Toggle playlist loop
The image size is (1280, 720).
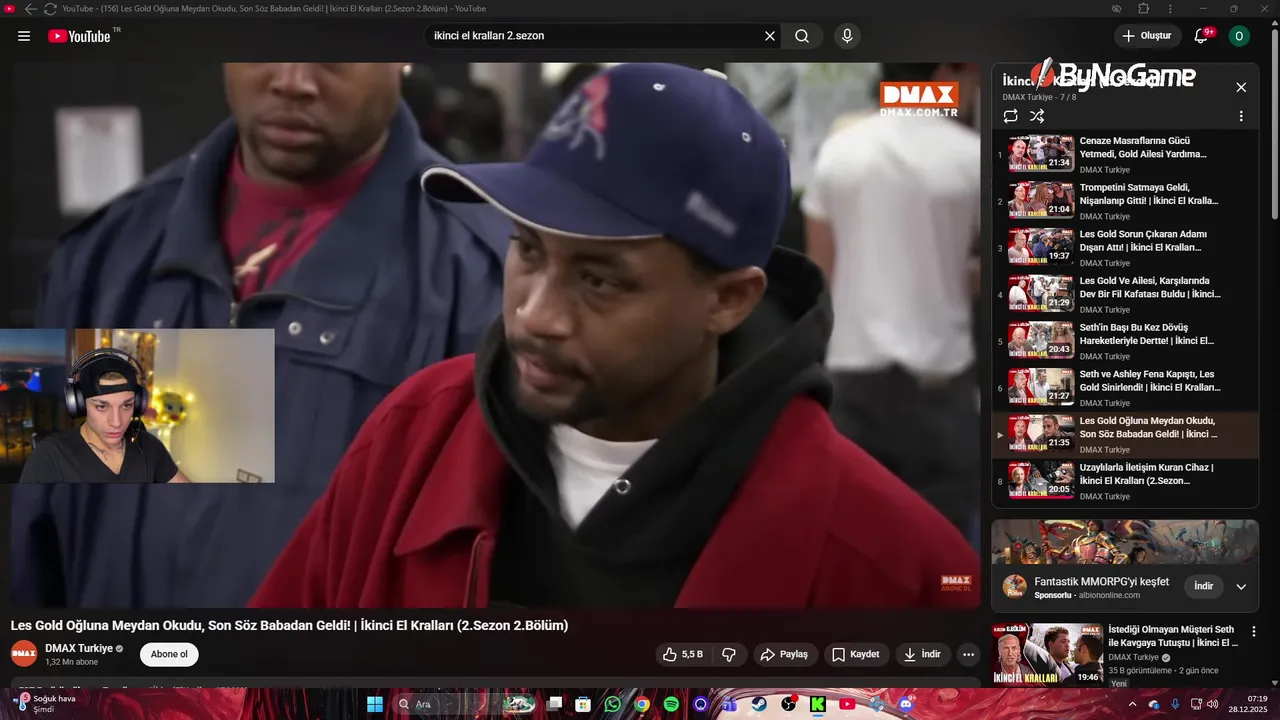(1011, 116)
